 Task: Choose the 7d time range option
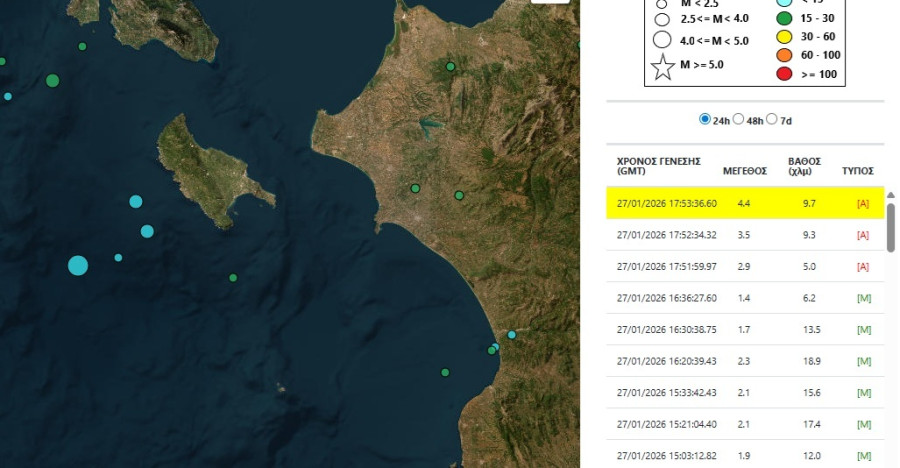pyautogui.click(x=771, y=120)
